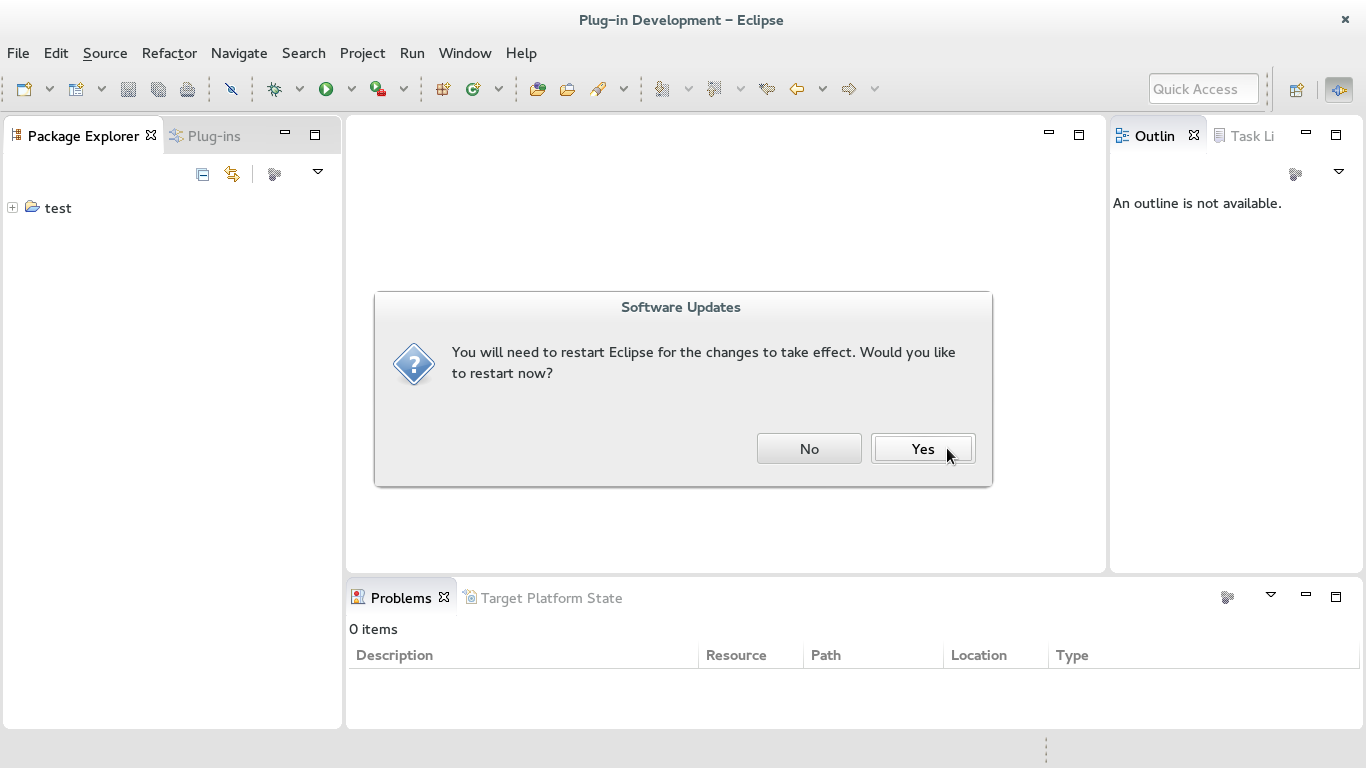Switch to the Plug-ins tab
This screenshot has height=768, width=1366.
pos(205,136)
